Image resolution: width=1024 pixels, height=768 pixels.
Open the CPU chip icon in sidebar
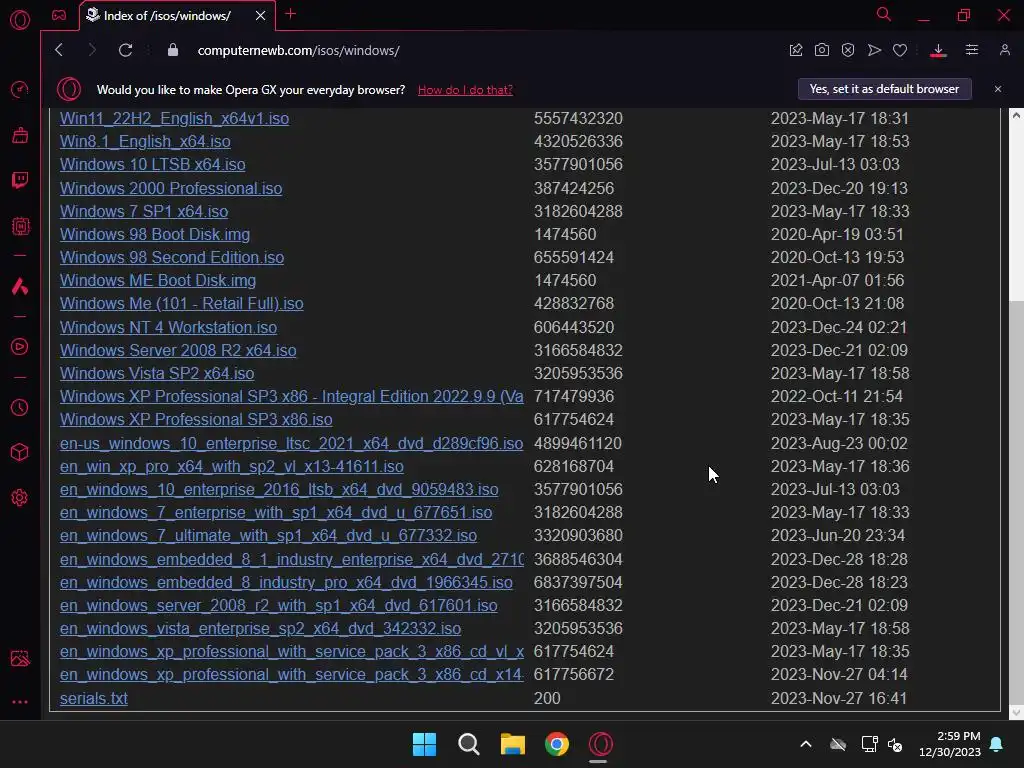tap(20, 226)
